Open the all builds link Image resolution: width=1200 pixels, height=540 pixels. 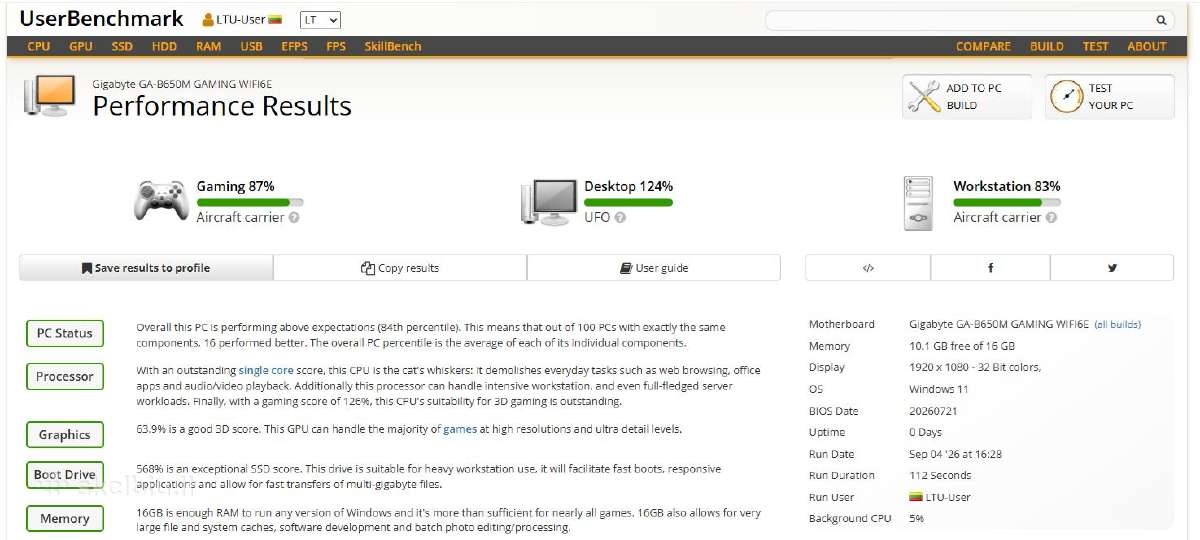[x=1118, y=324]
